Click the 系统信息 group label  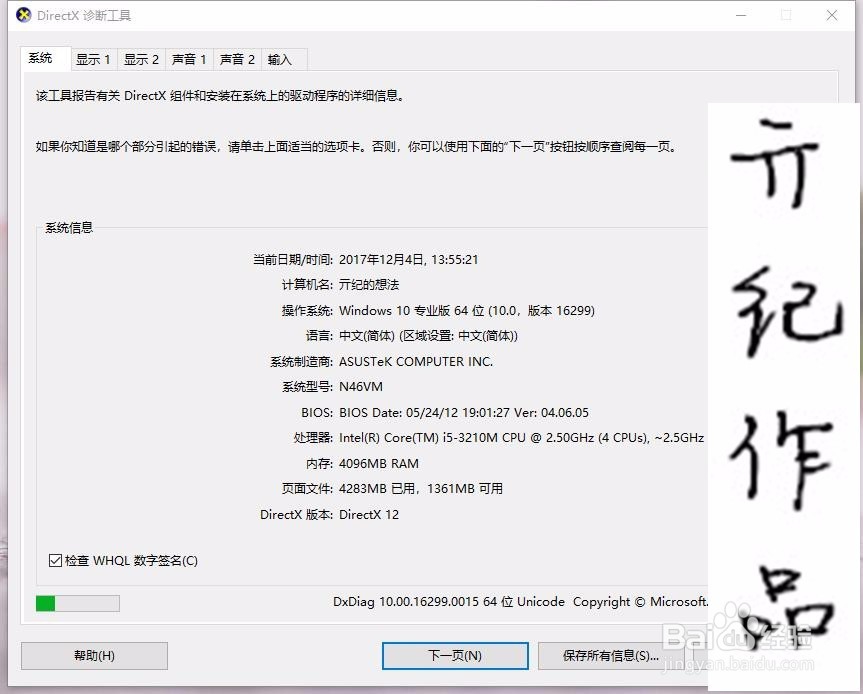pyautogui.click(x=69, y=227)
